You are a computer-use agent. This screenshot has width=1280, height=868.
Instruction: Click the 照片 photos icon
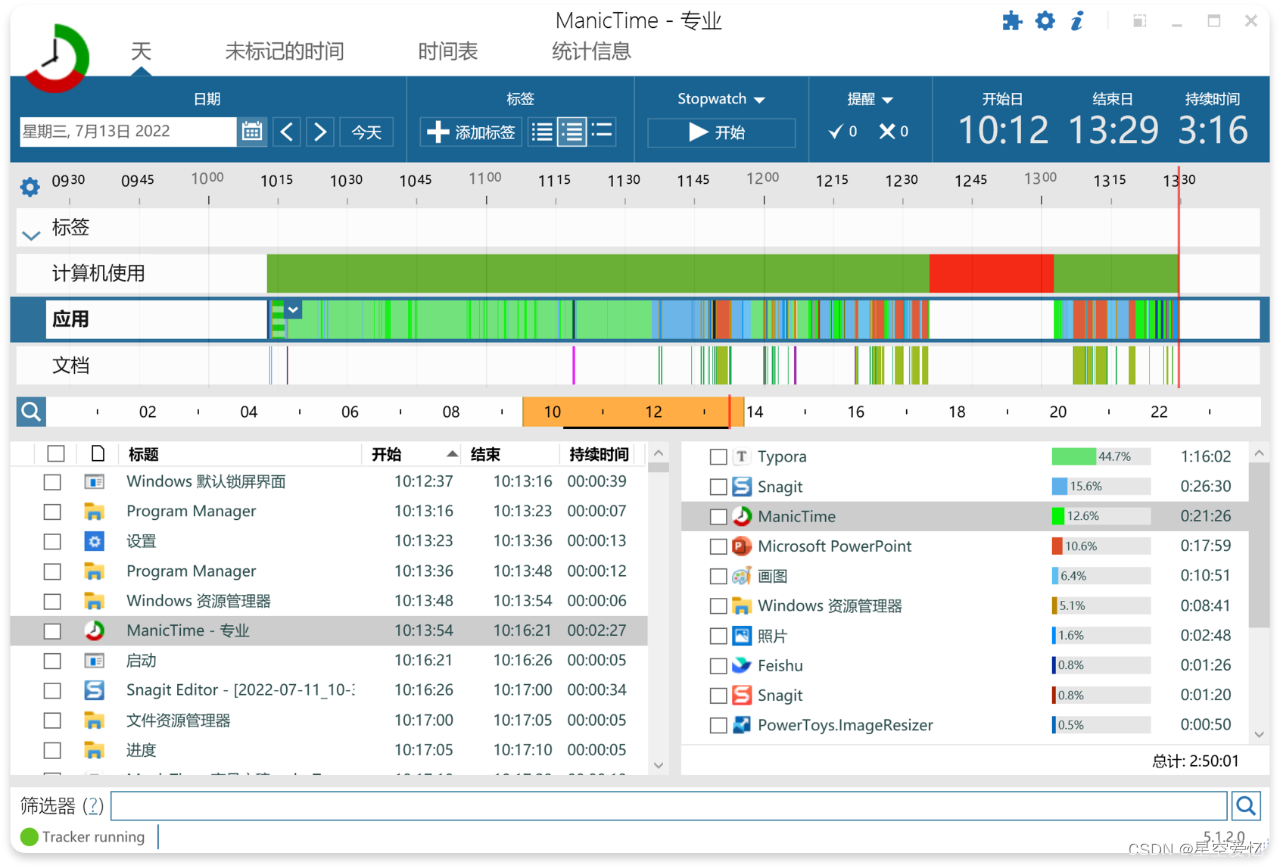click(741, 635)
